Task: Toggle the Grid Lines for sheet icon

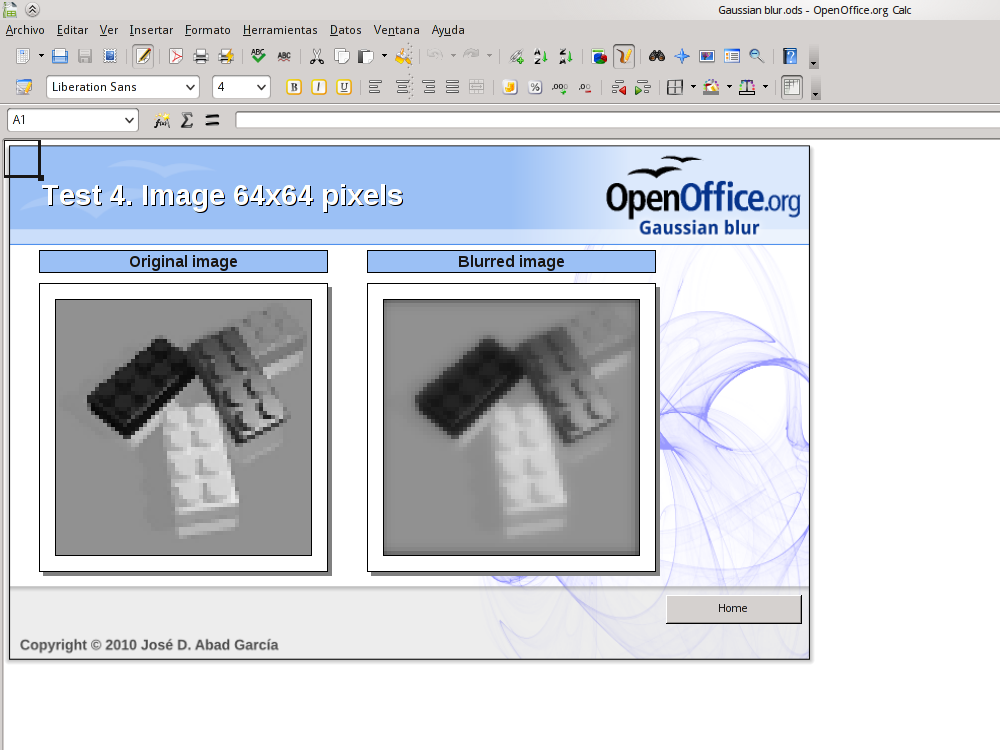Action: (792, 87)
